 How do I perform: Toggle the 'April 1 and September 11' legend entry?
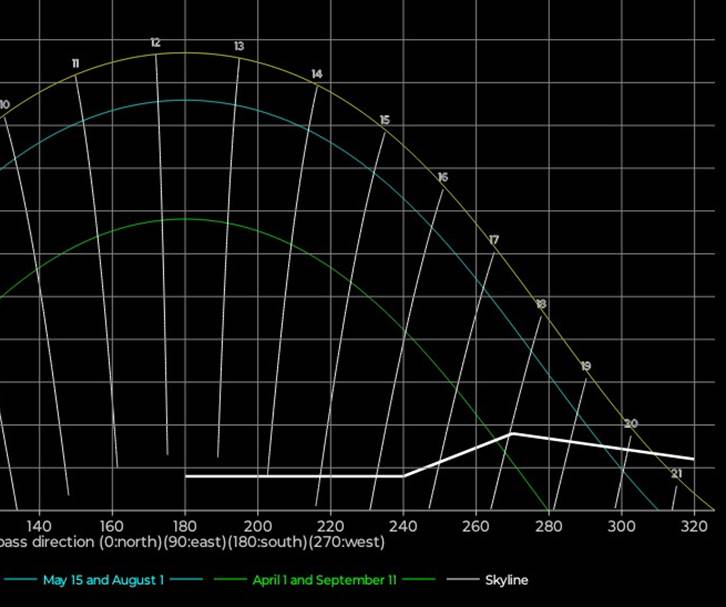(x=324, y=580)
